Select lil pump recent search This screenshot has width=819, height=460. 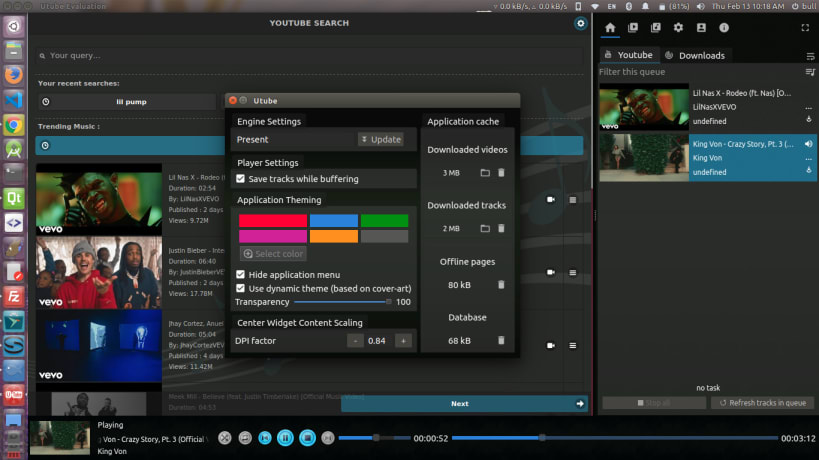[126, 102]
